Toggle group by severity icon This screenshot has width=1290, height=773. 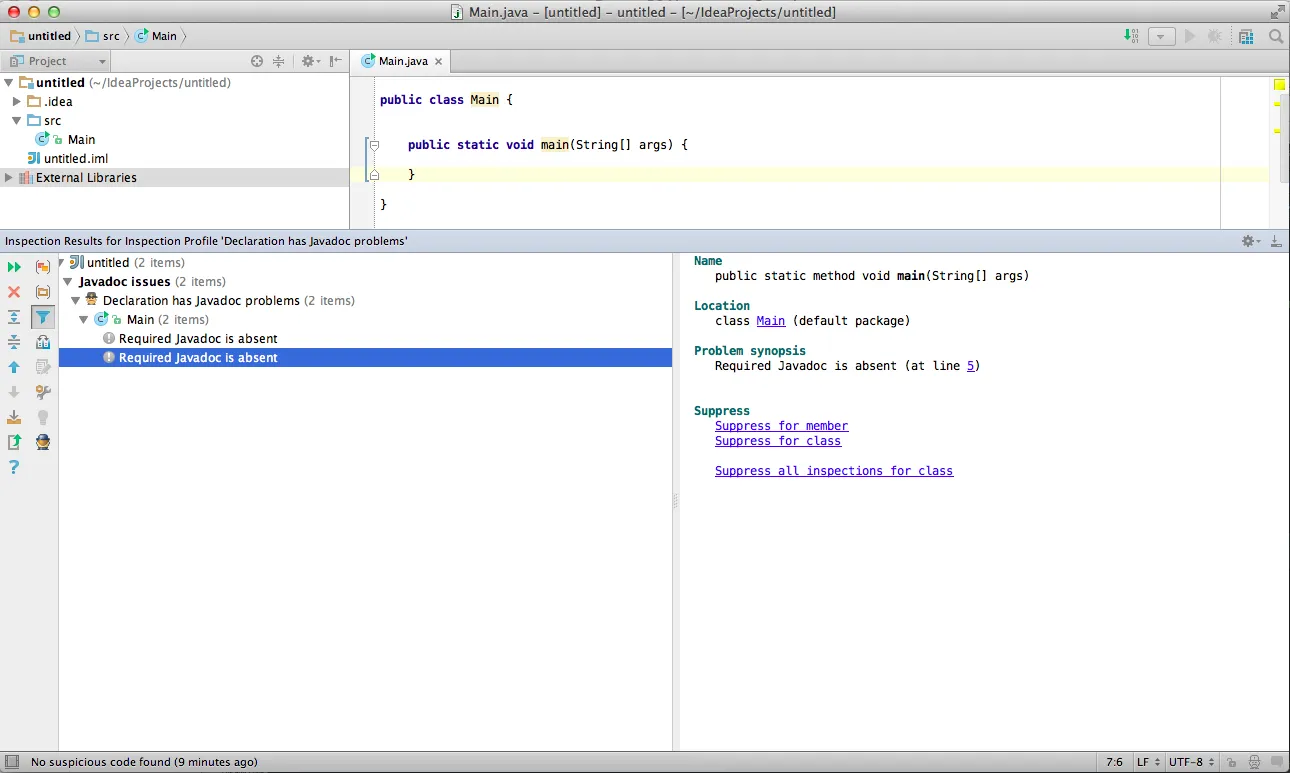[x=43, y=267]
